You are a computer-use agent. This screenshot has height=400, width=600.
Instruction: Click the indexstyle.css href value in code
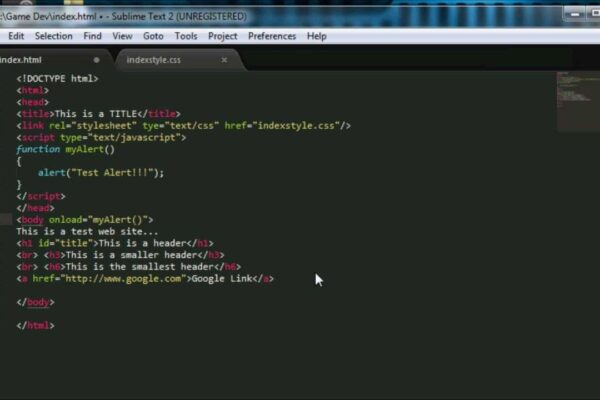coord(298,126)
